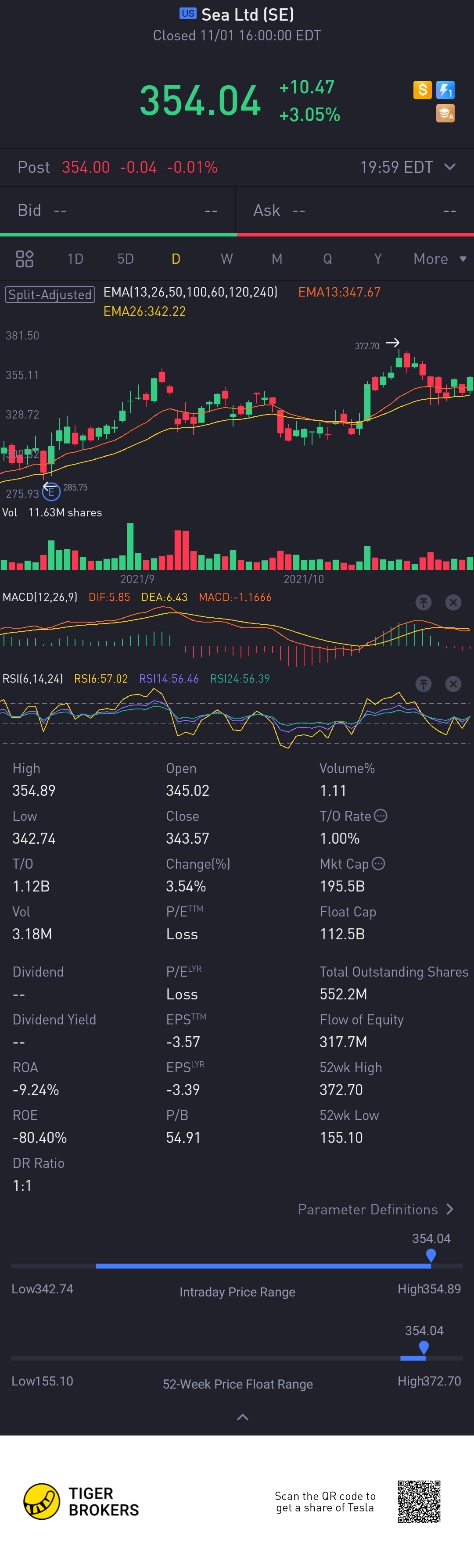Screen dimensions: 474x1568
Task: Tap the RSI6:57.02 value
Action: pyautogui.click(x=101, y=678)
